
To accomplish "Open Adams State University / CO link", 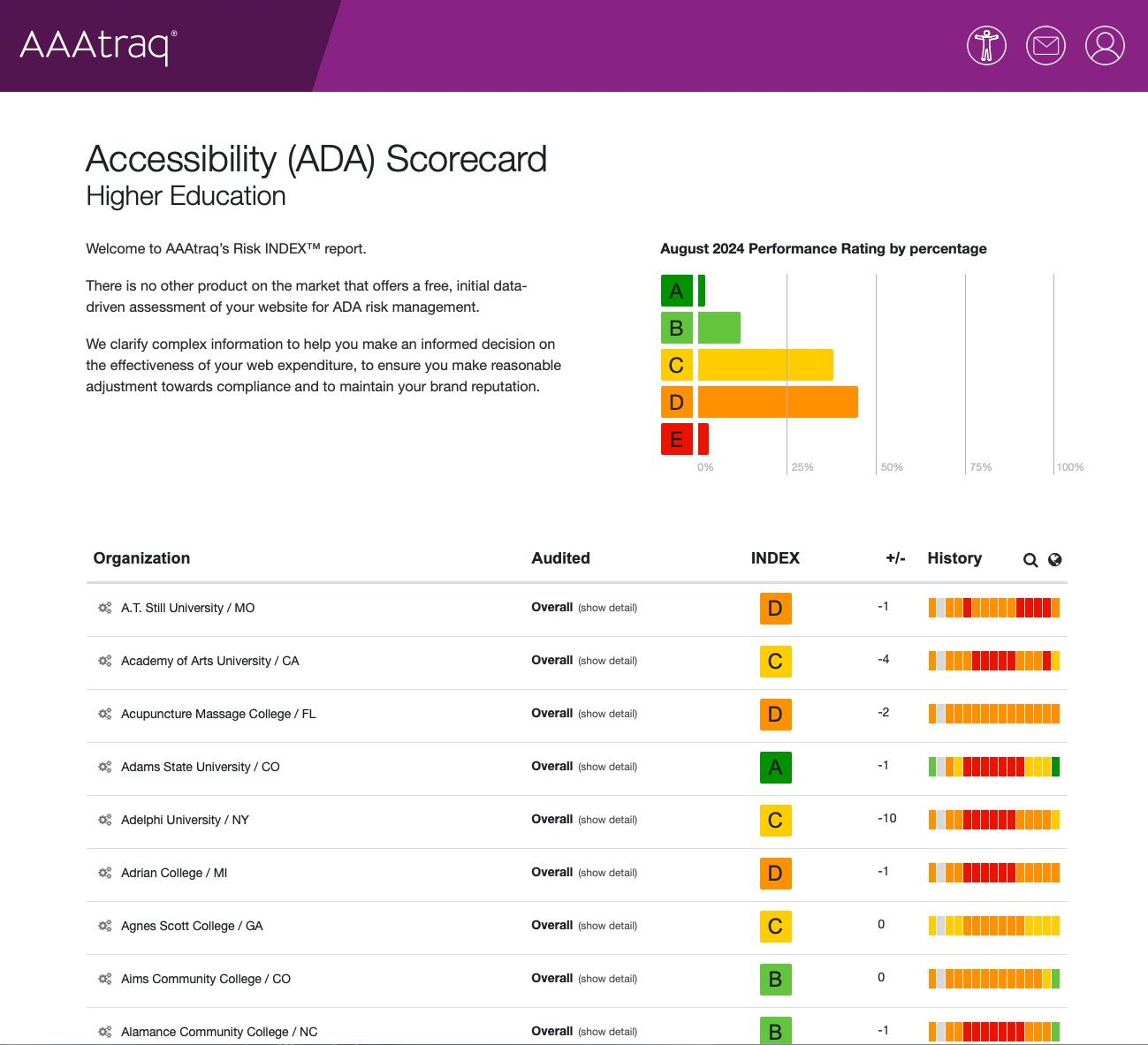I will pyautogui.click(x=201, y=767).
